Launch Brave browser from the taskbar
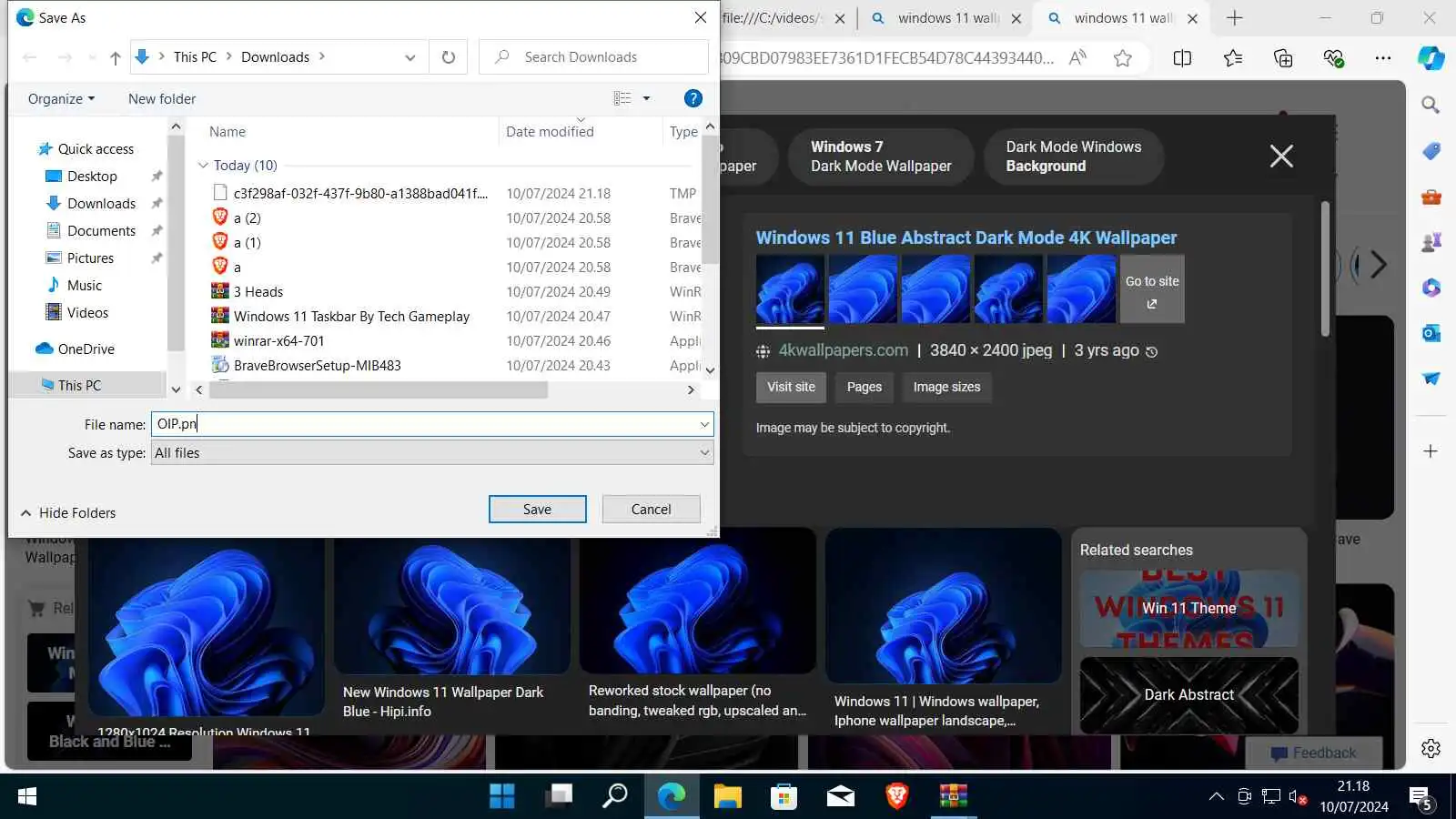Screen dimensions: 1456x819 896,796
